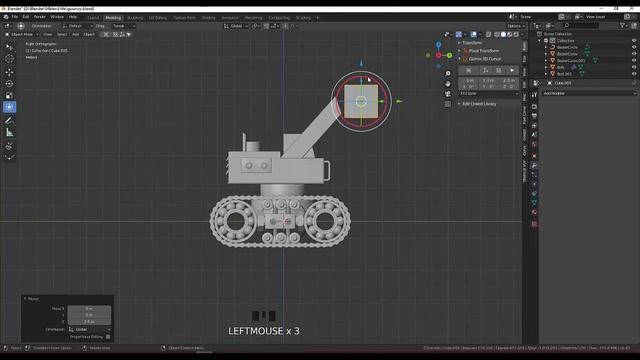Open the Add Modifier dropdown
Screen dimensions: 640x360
[589, 93]
